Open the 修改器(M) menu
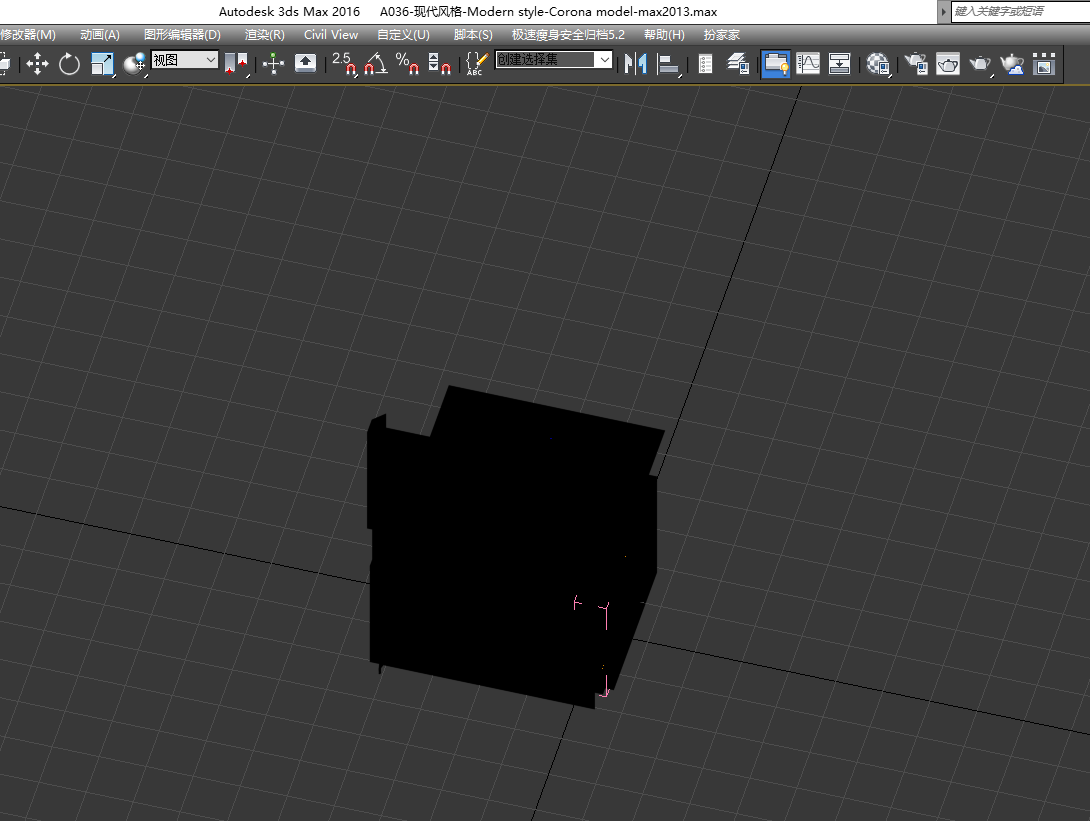1090x821 pixels. pyautogui.click(x=28, y=34)
